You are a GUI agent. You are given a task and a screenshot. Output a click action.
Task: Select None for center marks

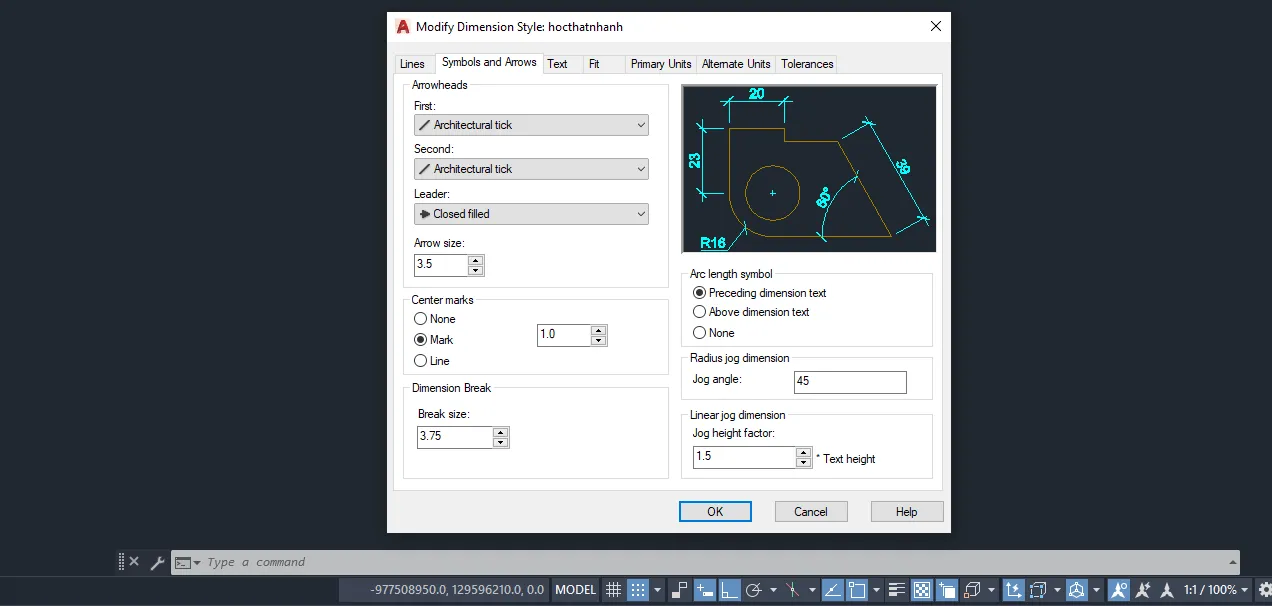pos(420,319)
